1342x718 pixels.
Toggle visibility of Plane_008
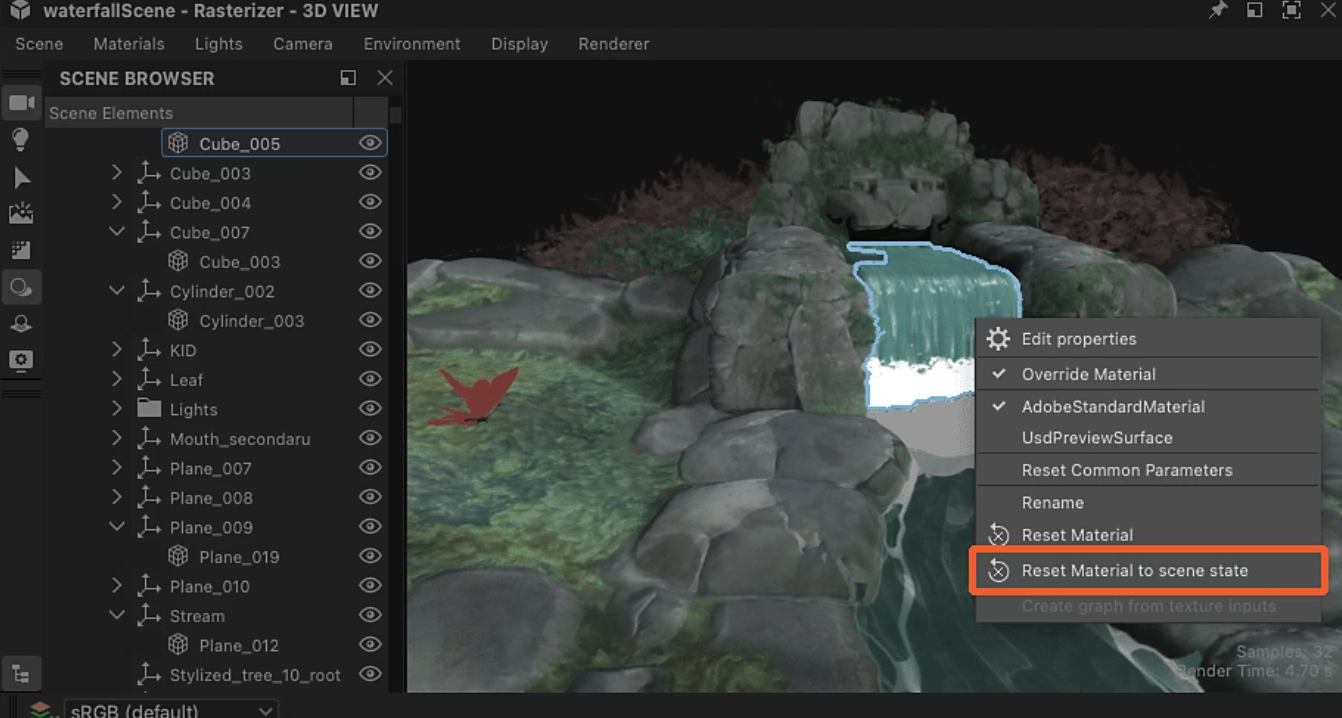coord(370,497)
